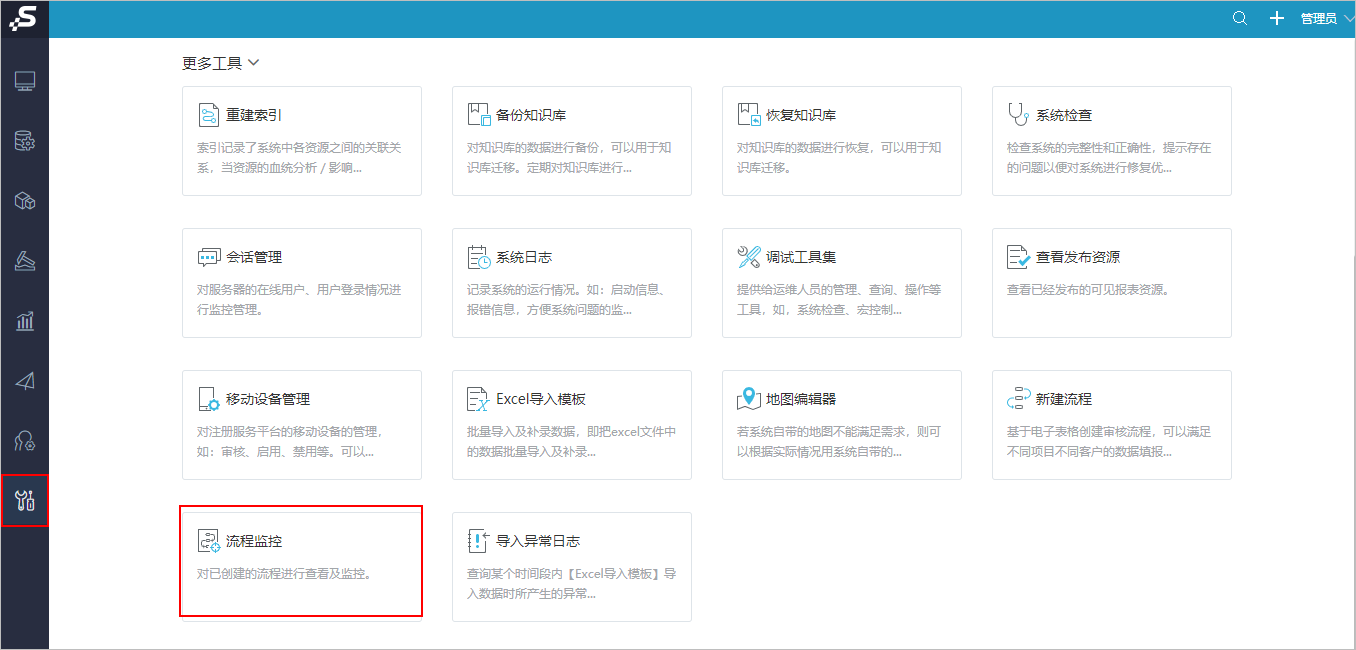Click the 更多工具 heading text
Screen dimensions: 1356x650
(x=212, y=63)
